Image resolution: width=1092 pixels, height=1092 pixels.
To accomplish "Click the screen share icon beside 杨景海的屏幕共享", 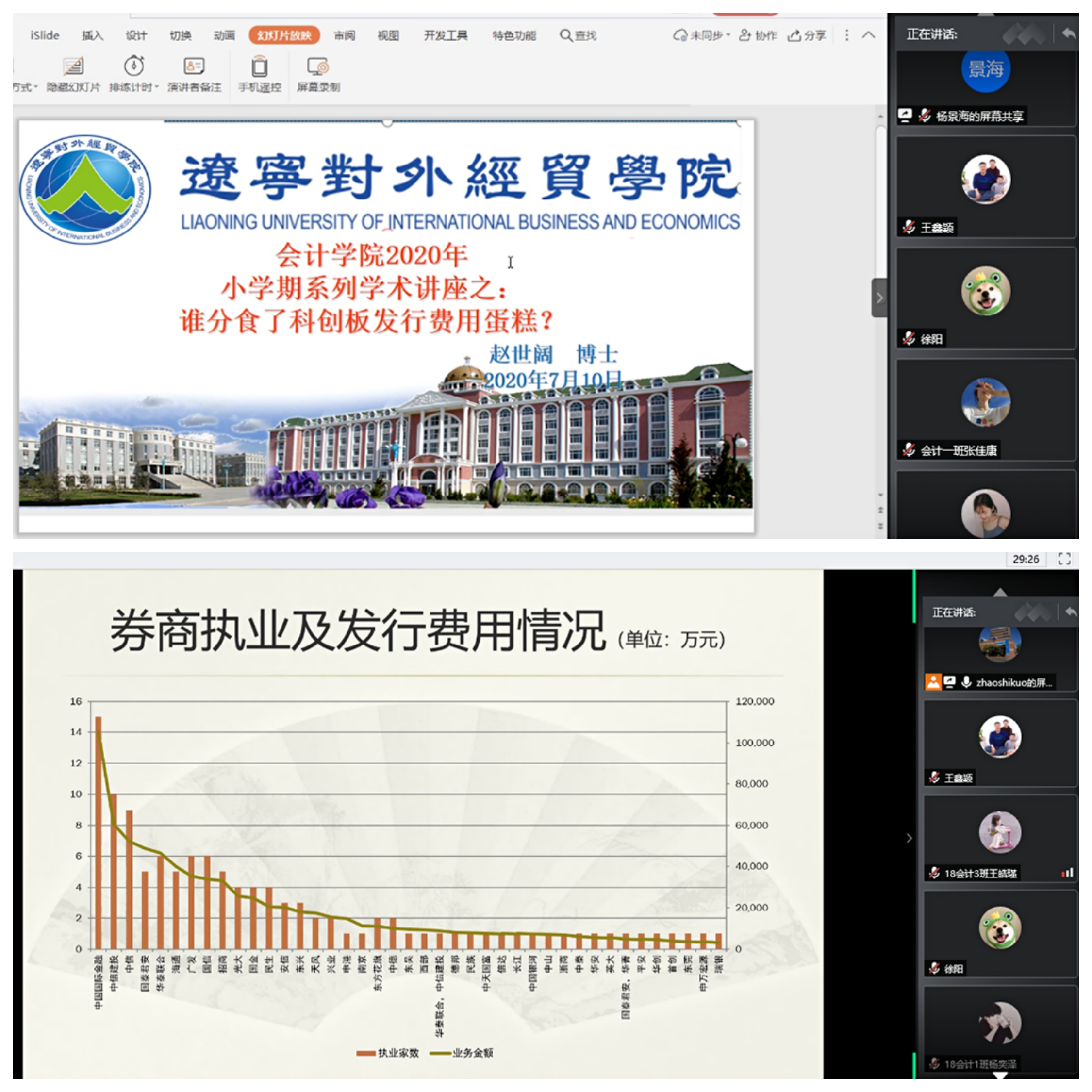I will point(905,116).
